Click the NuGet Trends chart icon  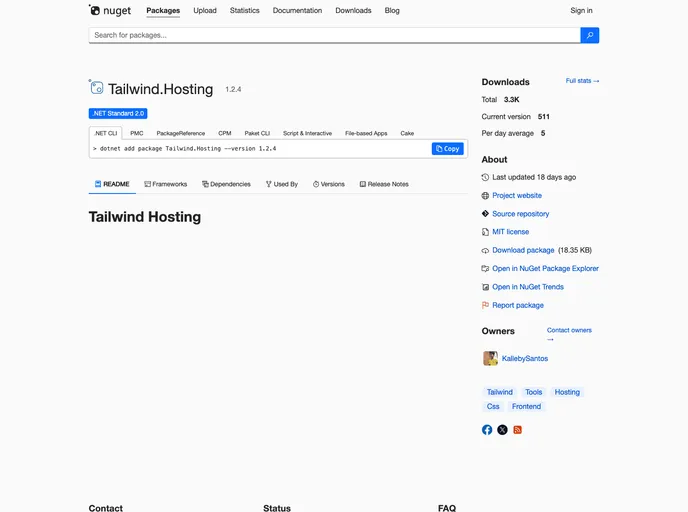(485, 287)
